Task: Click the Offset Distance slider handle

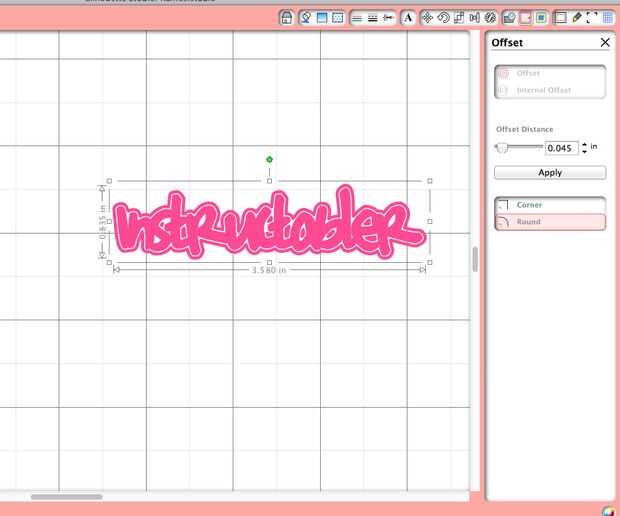Action: pyautogui.click(x=501, y=147)
